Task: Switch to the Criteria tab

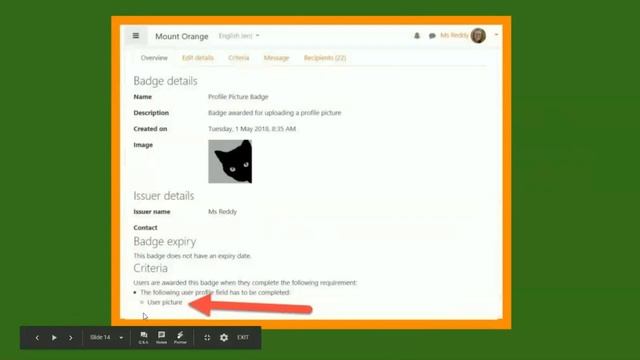Action: (238, 58)
